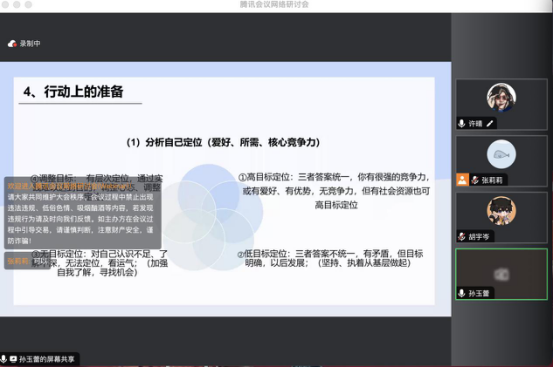The width and height of the screenshot is (553, 367).
Task: Click 孙玉蕾's microphone icon in her tile
Action: 461,293
